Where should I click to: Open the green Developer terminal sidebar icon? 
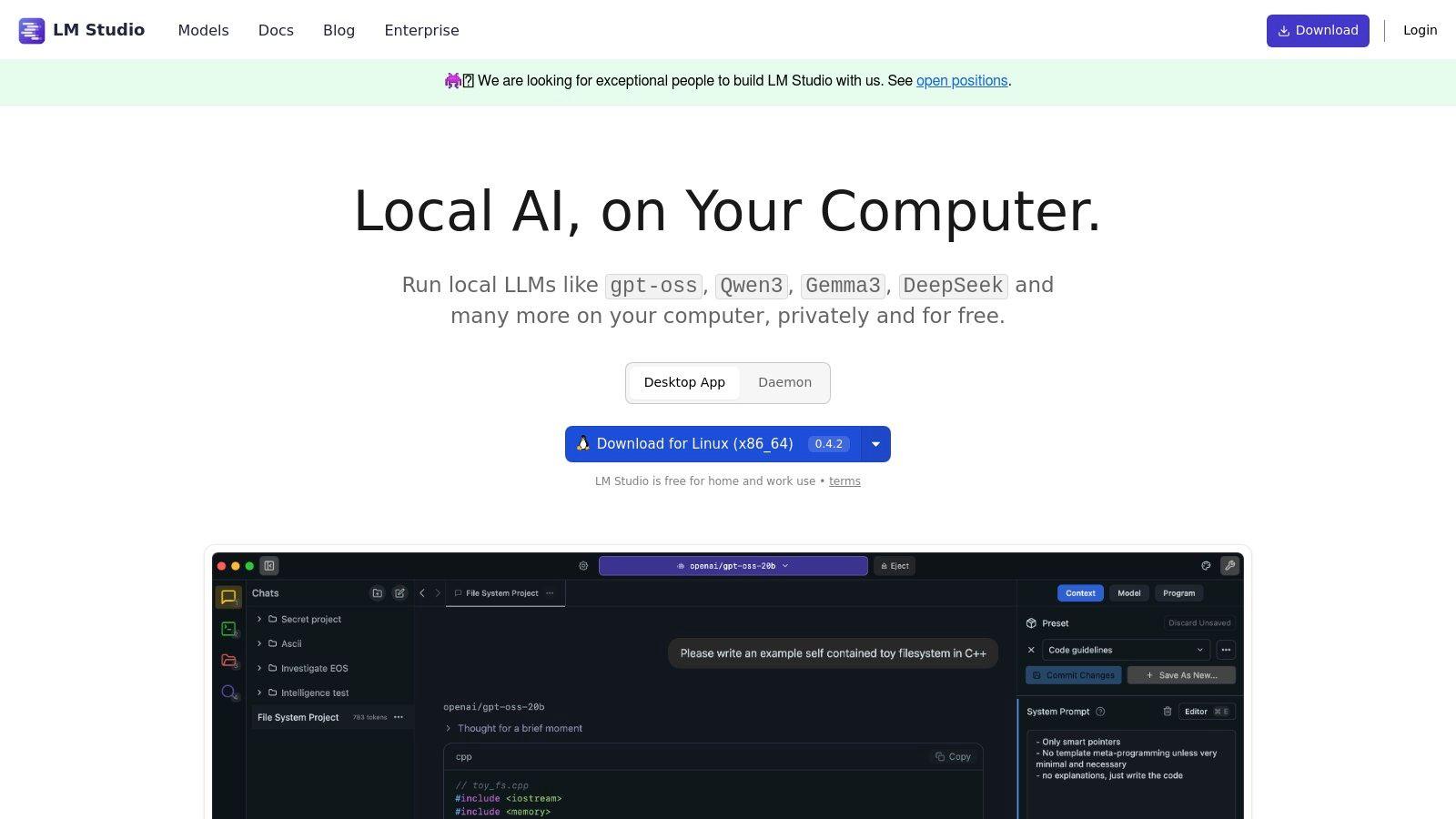228,629
